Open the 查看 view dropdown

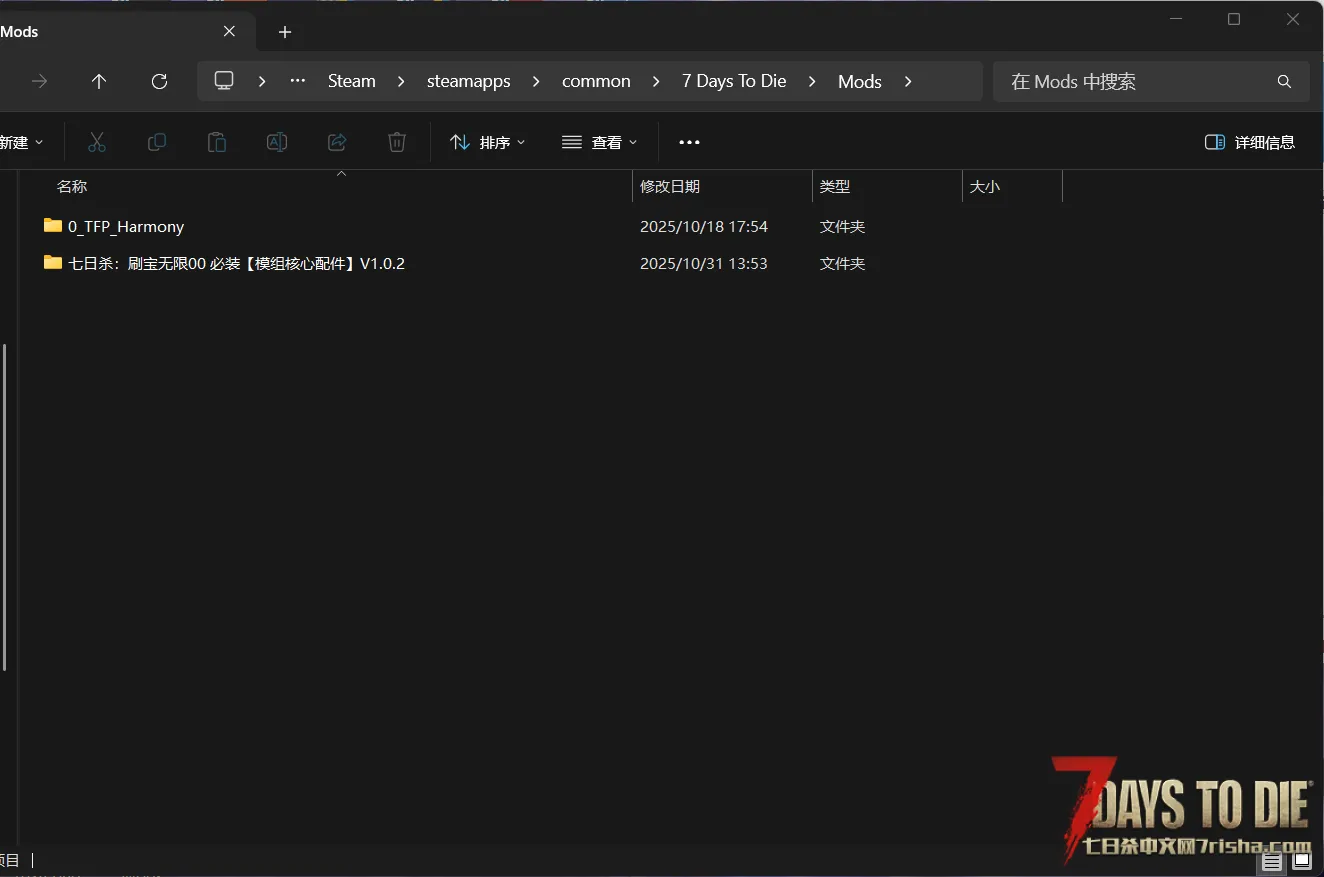tap(600, 142)
